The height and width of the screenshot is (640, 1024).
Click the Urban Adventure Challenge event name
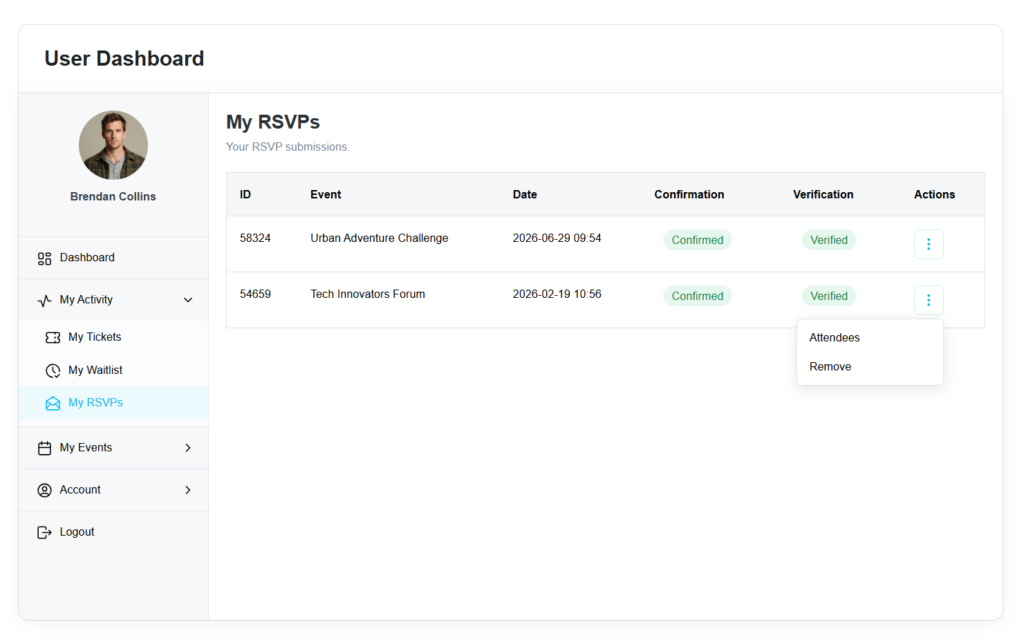[x=379, y=238]
